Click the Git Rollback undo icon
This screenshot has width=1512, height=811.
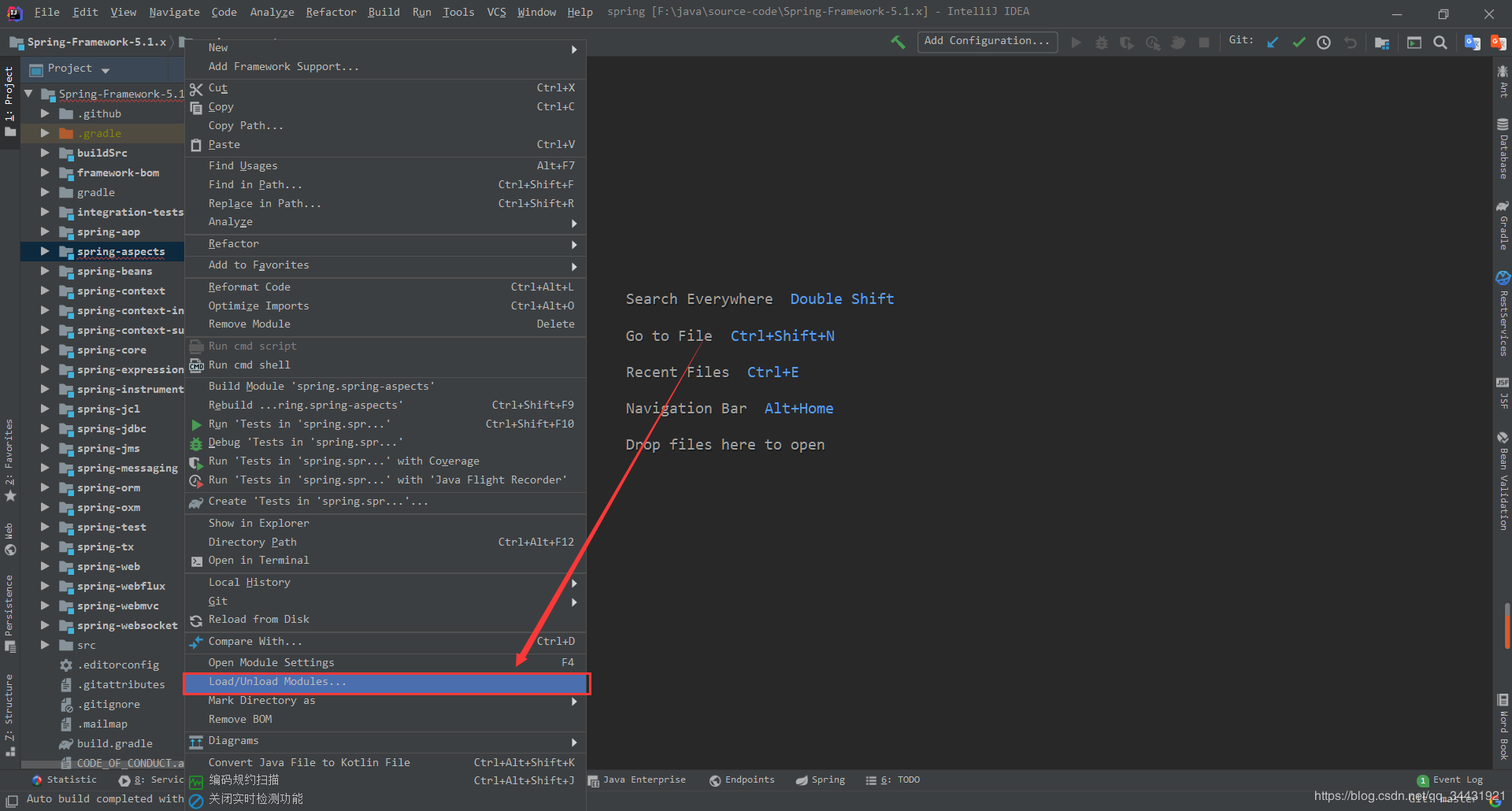point(1351,43)
